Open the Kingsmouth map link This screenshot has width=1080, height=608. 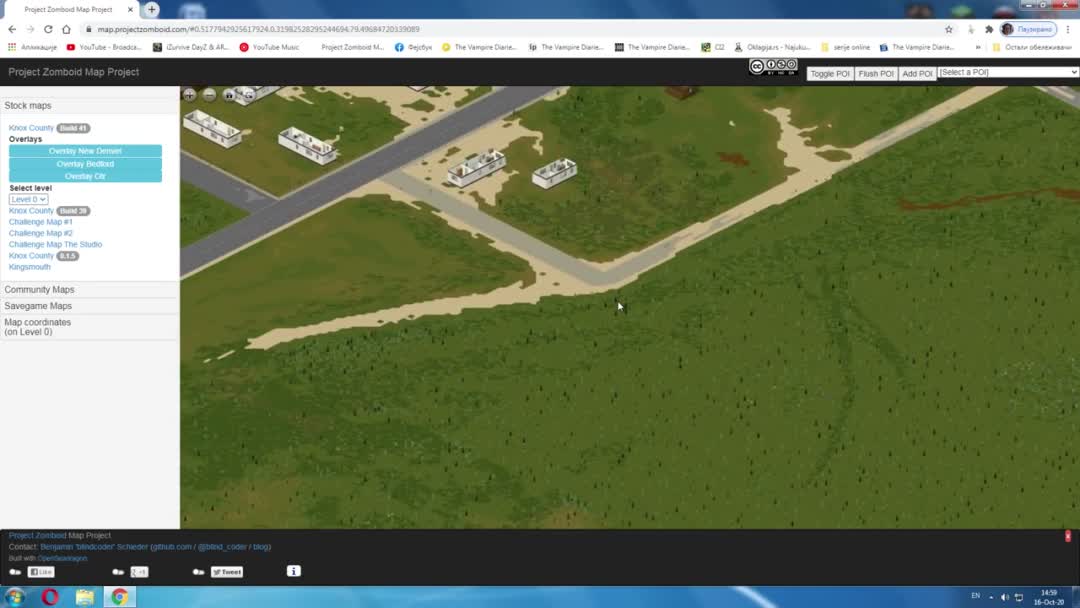[x=30, y=267]
